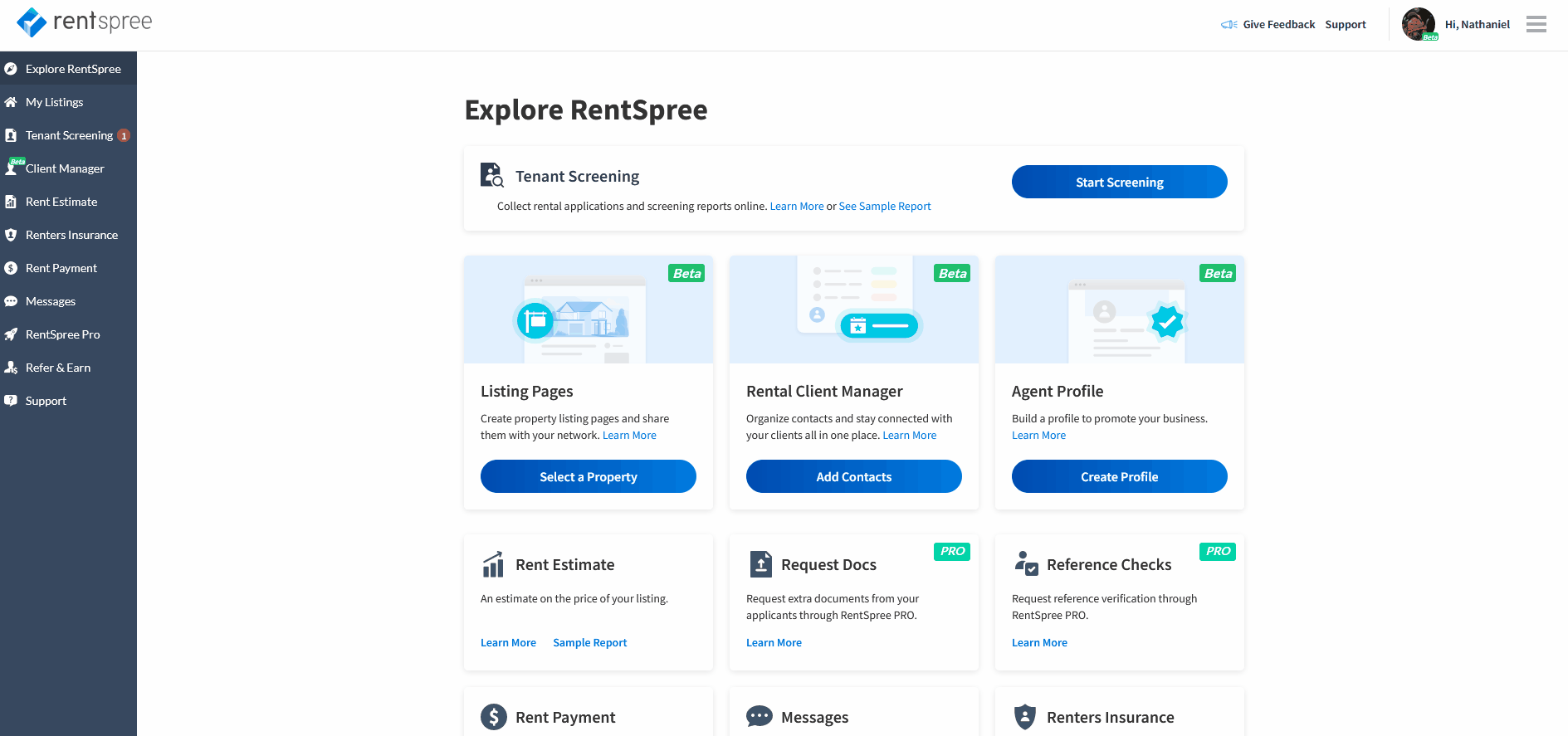This screenshot has width=1568, height=736.
Task: Click the Renters Insurance shield sidebar icon
Action: click(x=11, y=235)
